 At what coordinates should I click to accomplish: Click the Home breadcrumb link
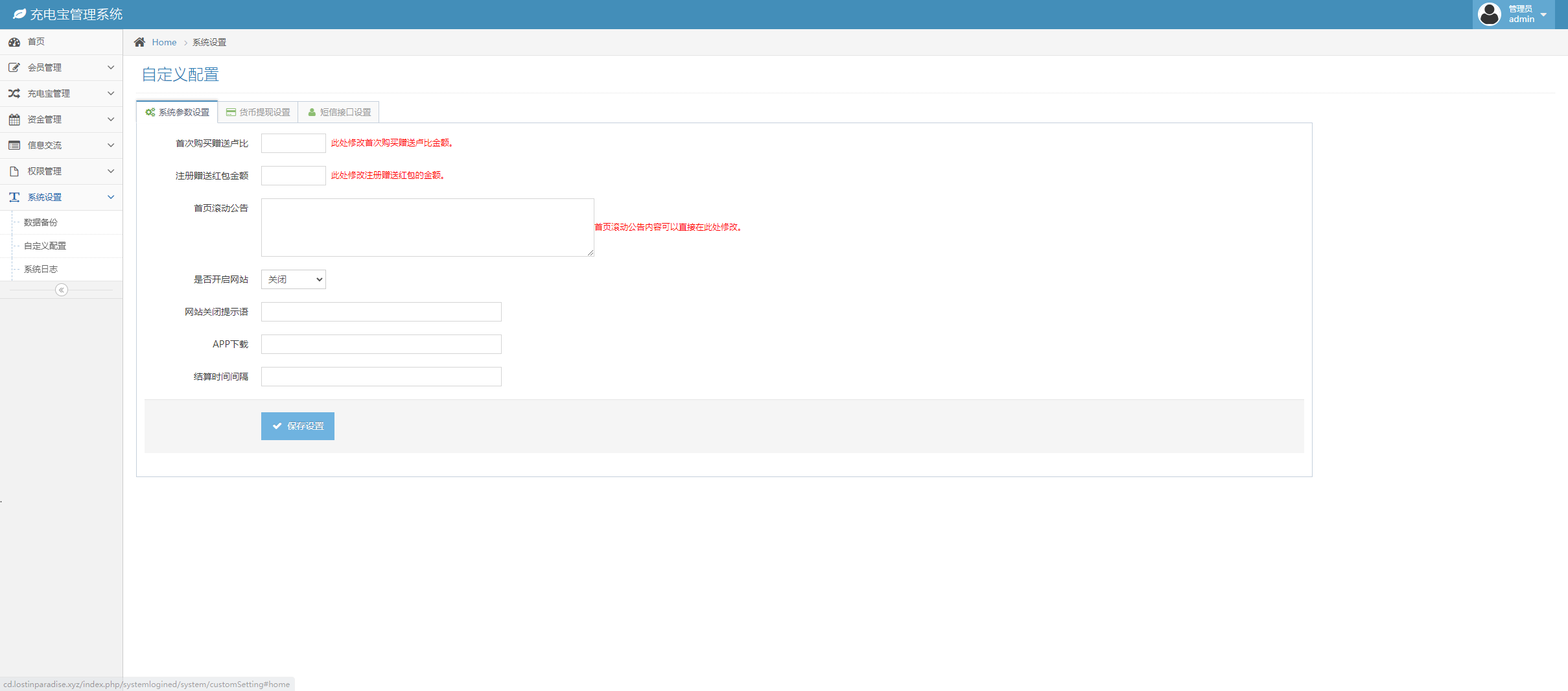(164, 42)
